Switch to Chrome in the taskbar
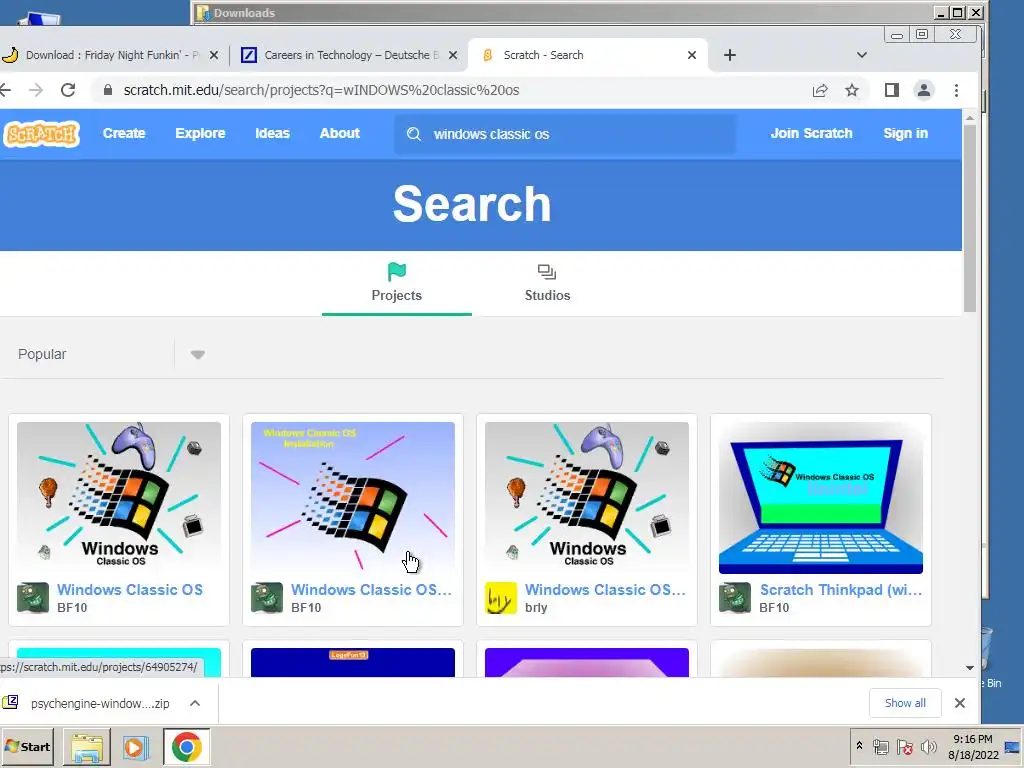The image size is (1024, 768). coord(187,747)
